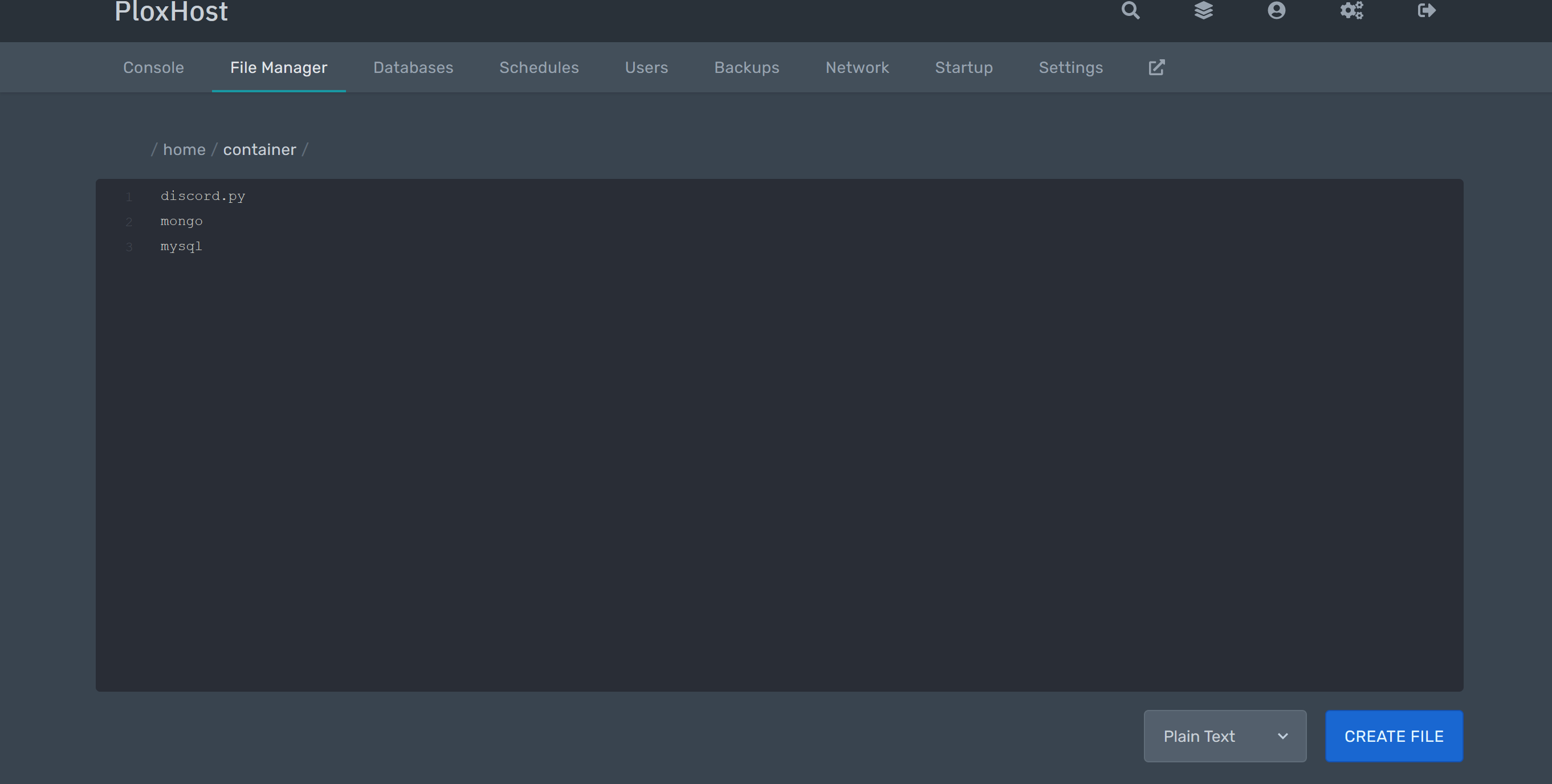Image resolution: width=1552 pixels, height=784 pixels.
Task: Open the Databases tab
Action: click(413, 67)
